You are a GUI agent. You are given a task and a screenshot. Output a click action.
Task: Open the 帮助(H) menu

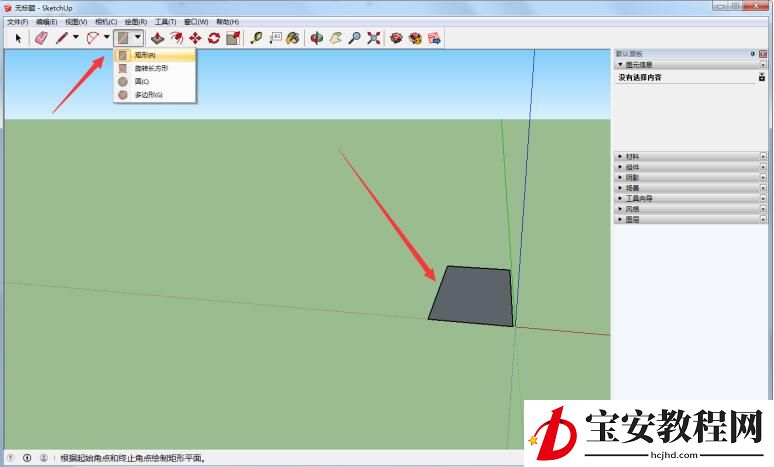(x=228, y=22)
